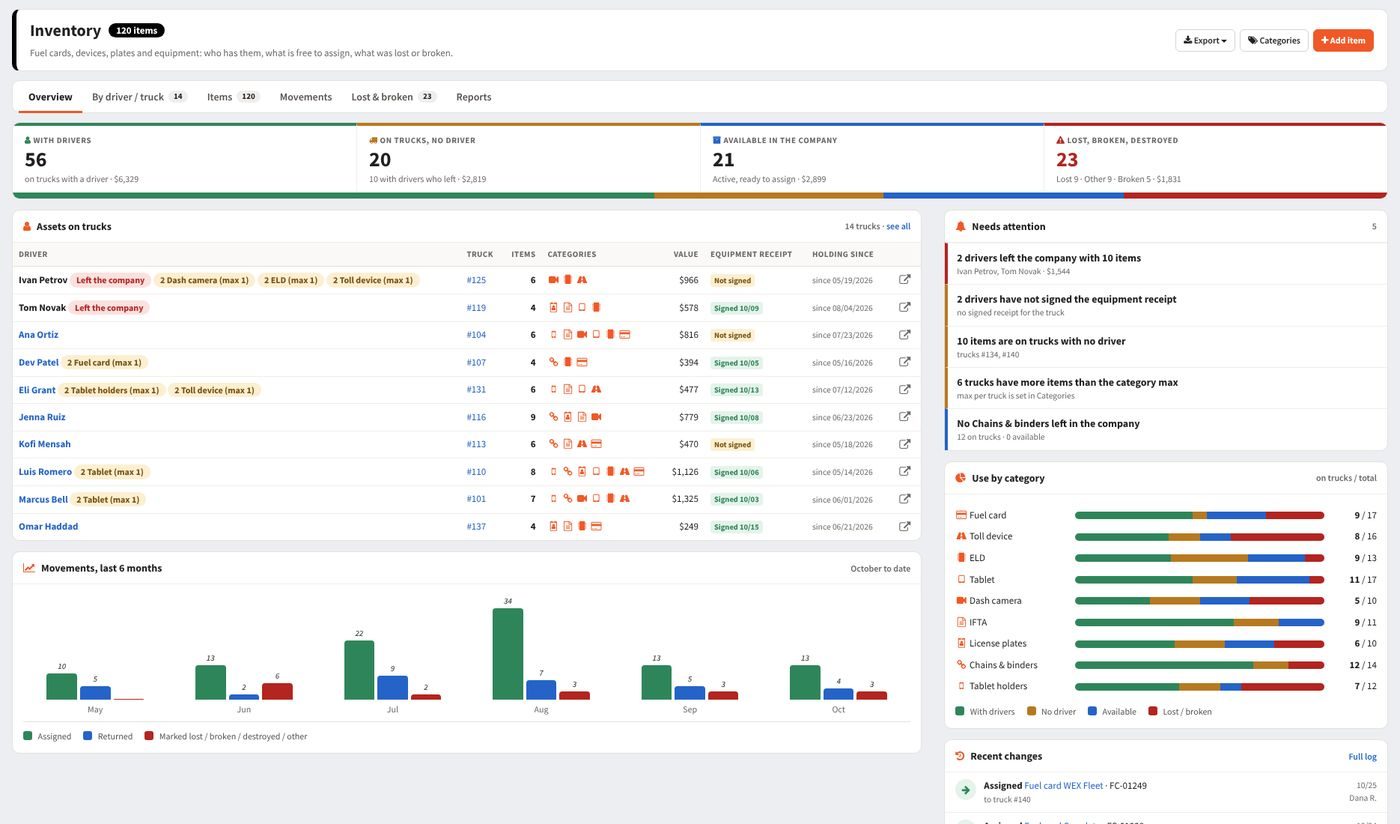This screenshot has height=824, width=1400.
Task: Click the Dash camera icon in Use by category
Action: [x=961, y=601]
